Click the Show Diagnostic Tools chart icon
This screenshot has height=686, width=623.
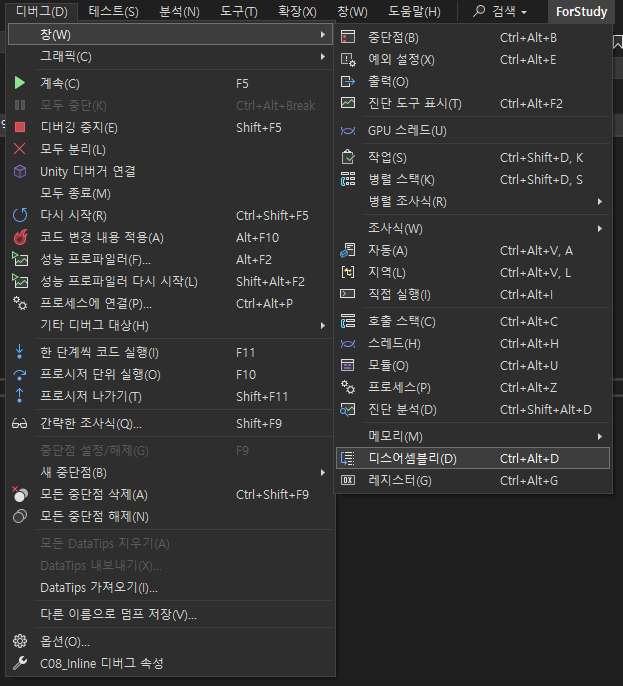pyautogui.click(x=348, y=103)
